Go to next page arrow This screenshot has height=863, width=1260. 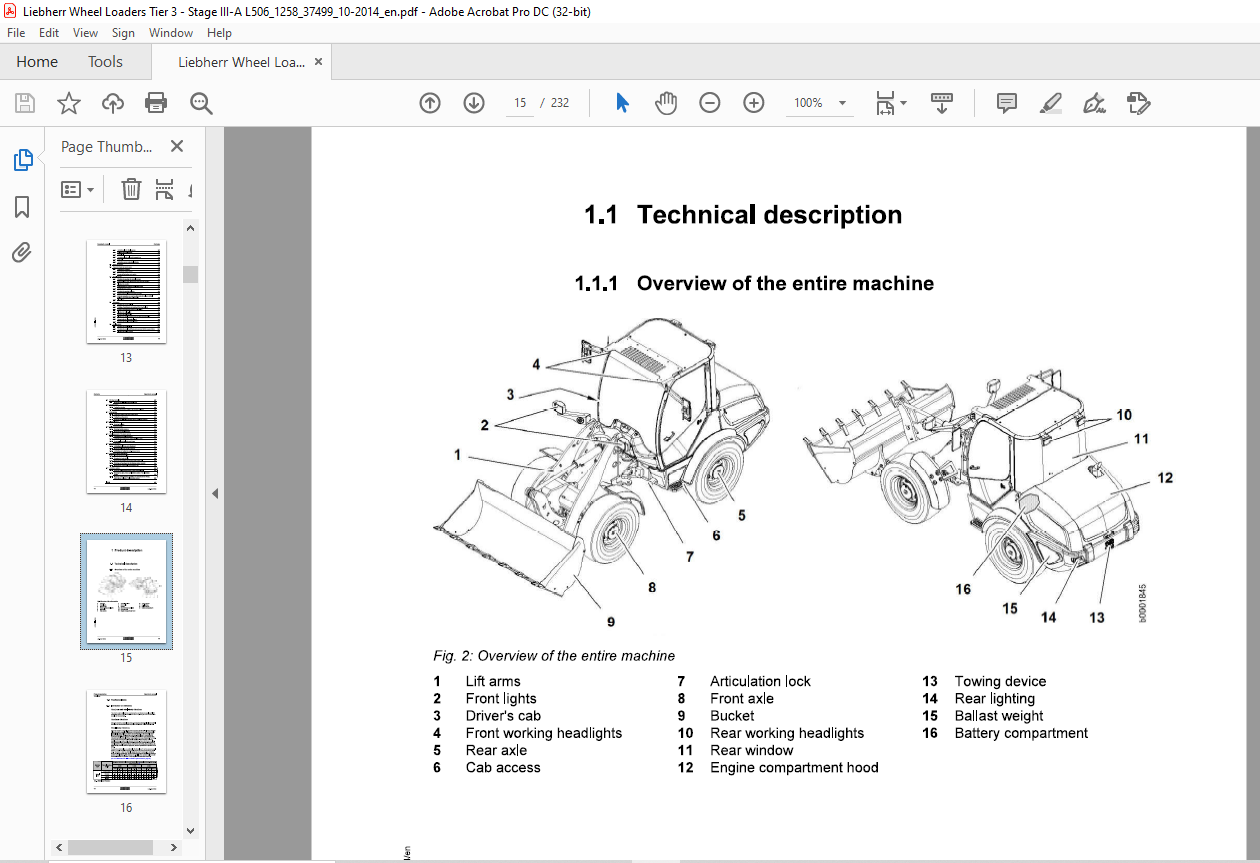click(474, 103)
